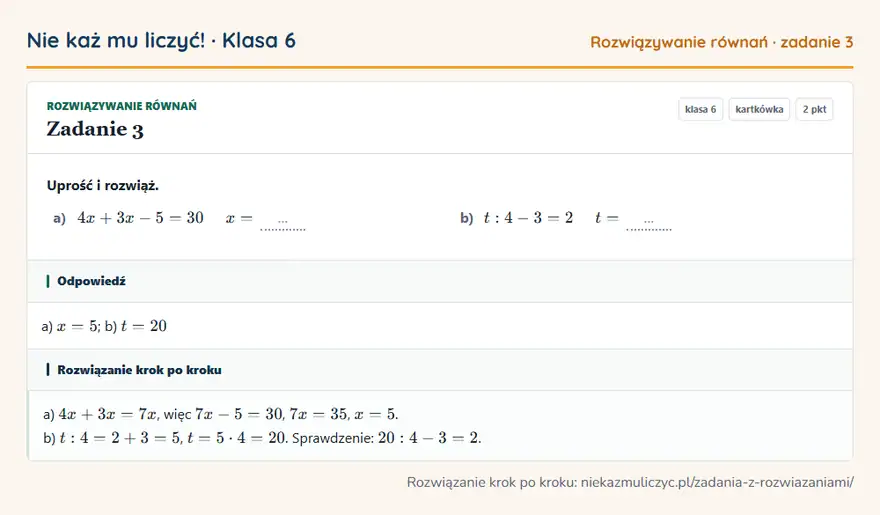
Task: Click solution step b) with 'Sprawdzenie'
Action: (262, 438)
